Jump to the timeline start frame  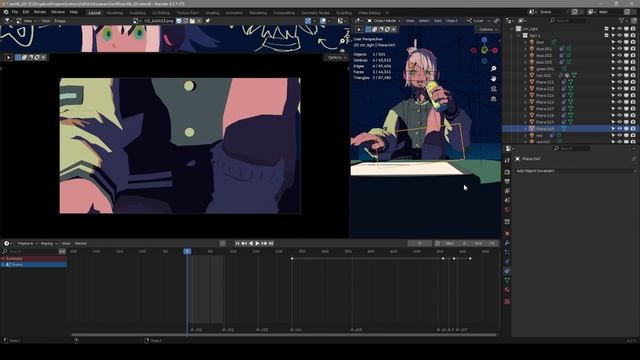[237, 243]
